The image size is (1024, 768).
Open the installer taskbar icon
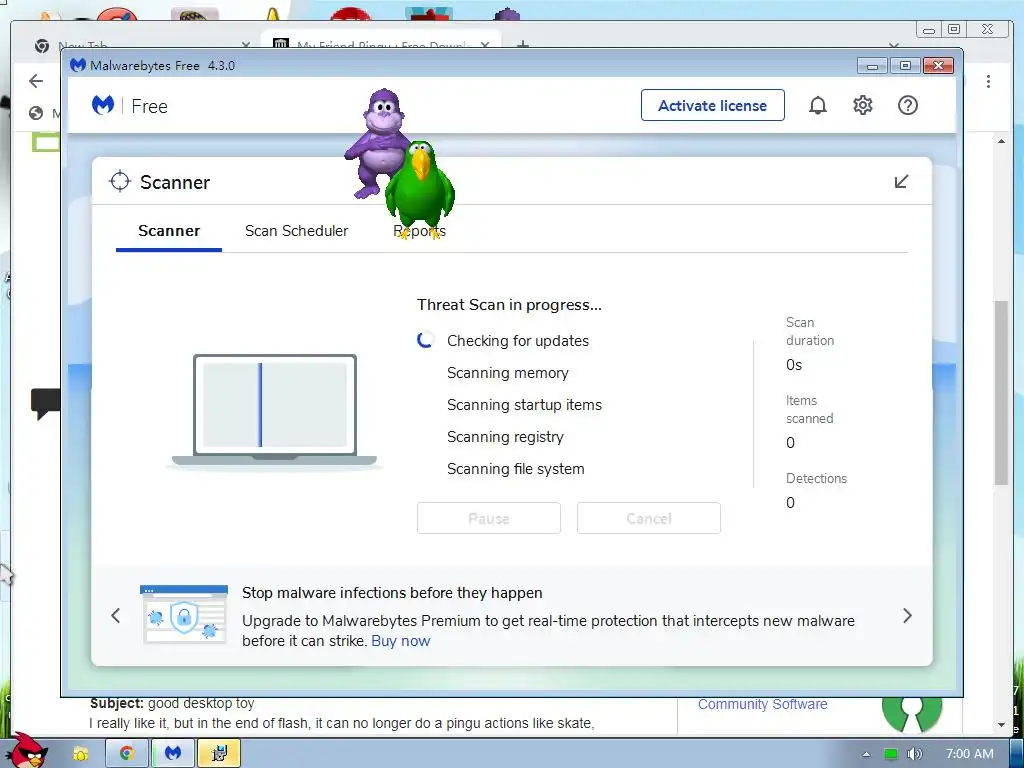pyautogui.click(x=219, y=753)
